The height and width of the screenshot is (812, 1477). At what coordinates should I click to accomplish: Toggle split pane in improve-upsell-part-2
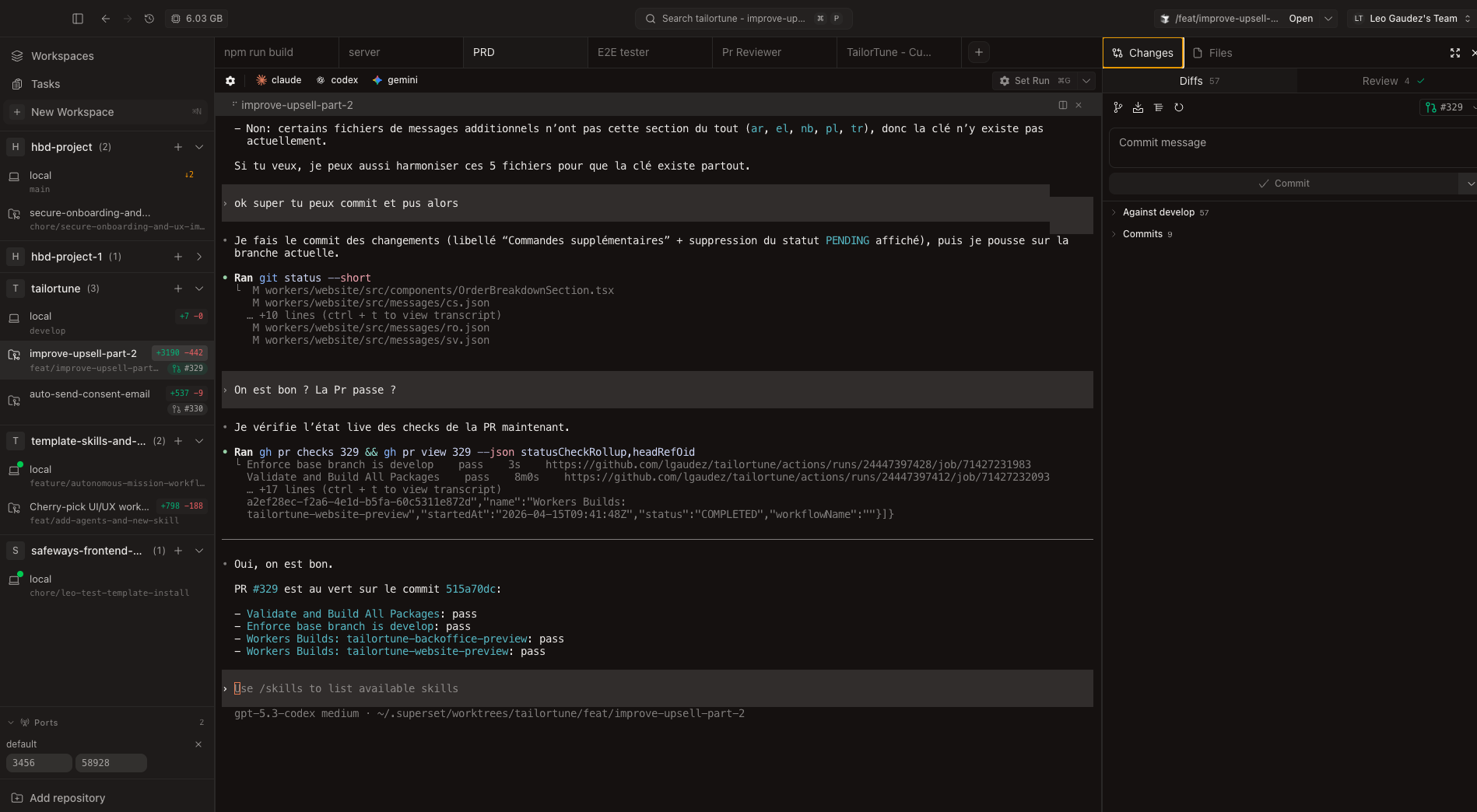click(x=1062, y=105)
